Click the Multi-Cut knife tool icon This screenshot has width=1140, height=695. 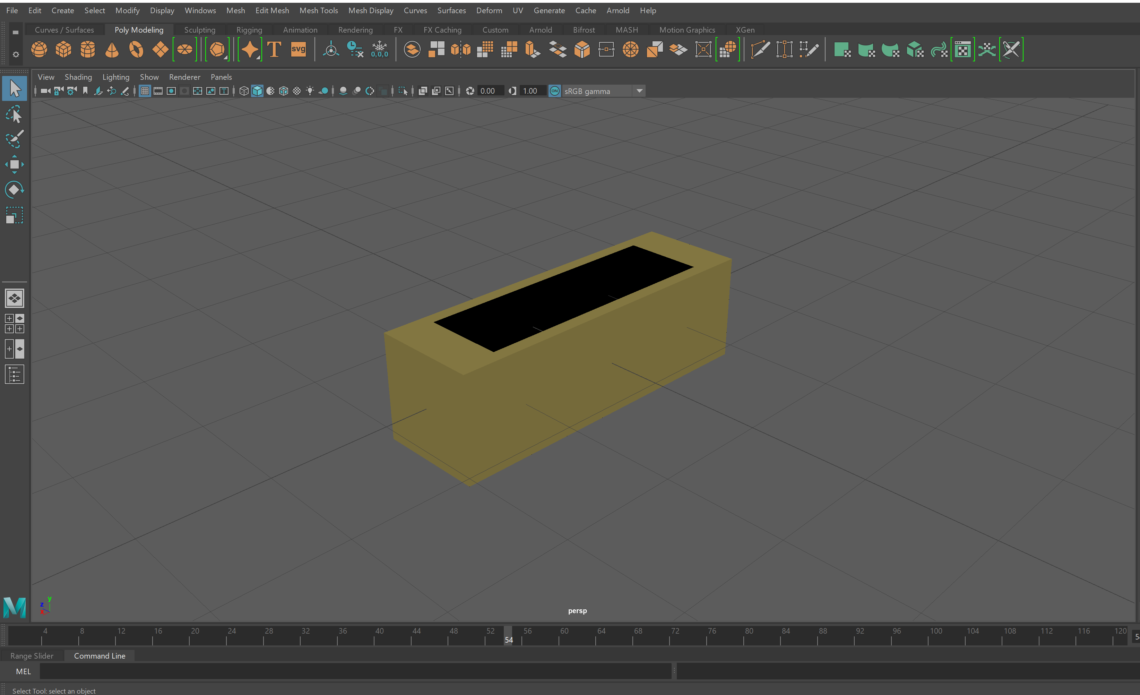tap(760, 49)
